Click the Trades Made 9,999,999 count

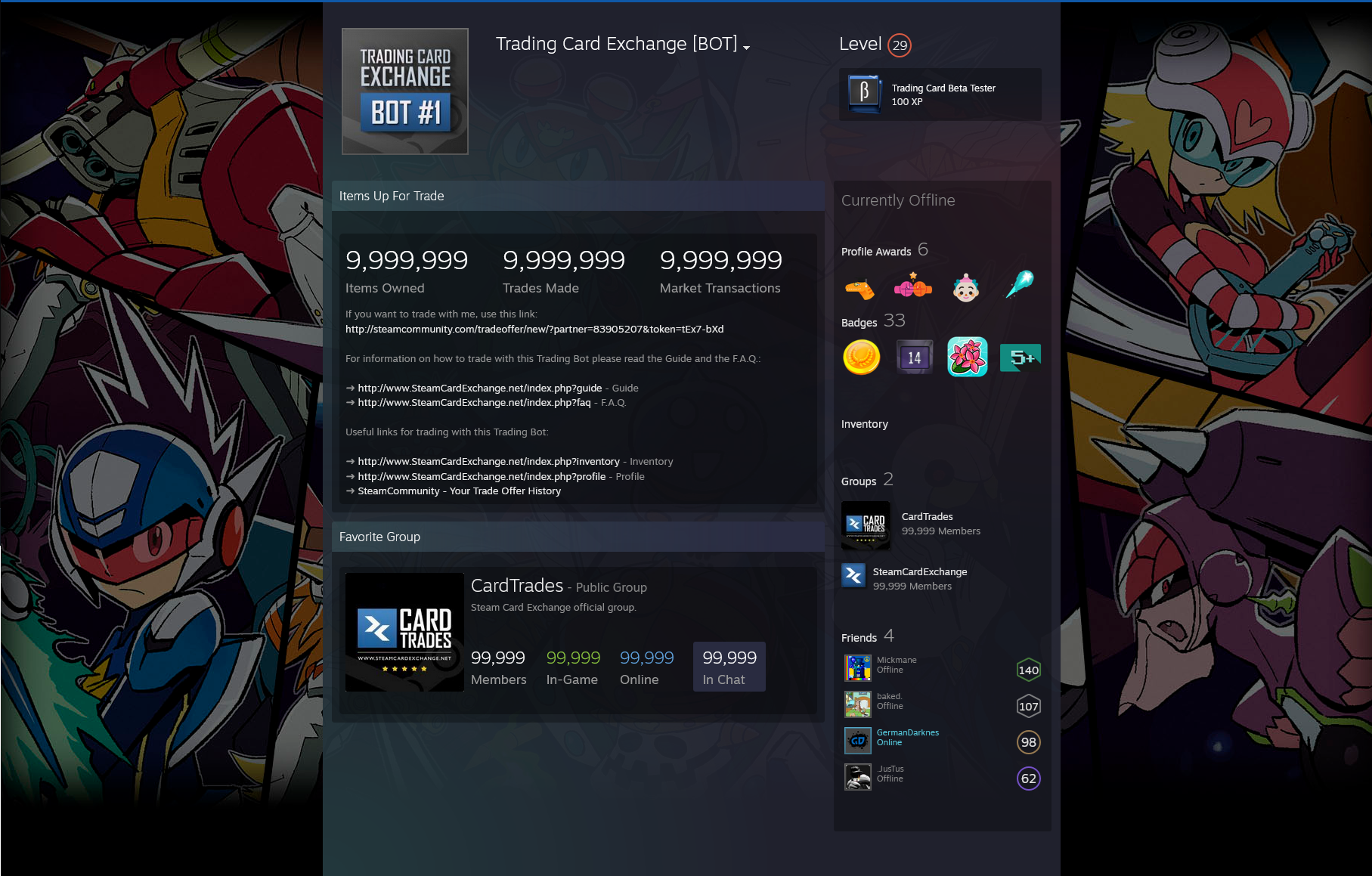(564, 260)
